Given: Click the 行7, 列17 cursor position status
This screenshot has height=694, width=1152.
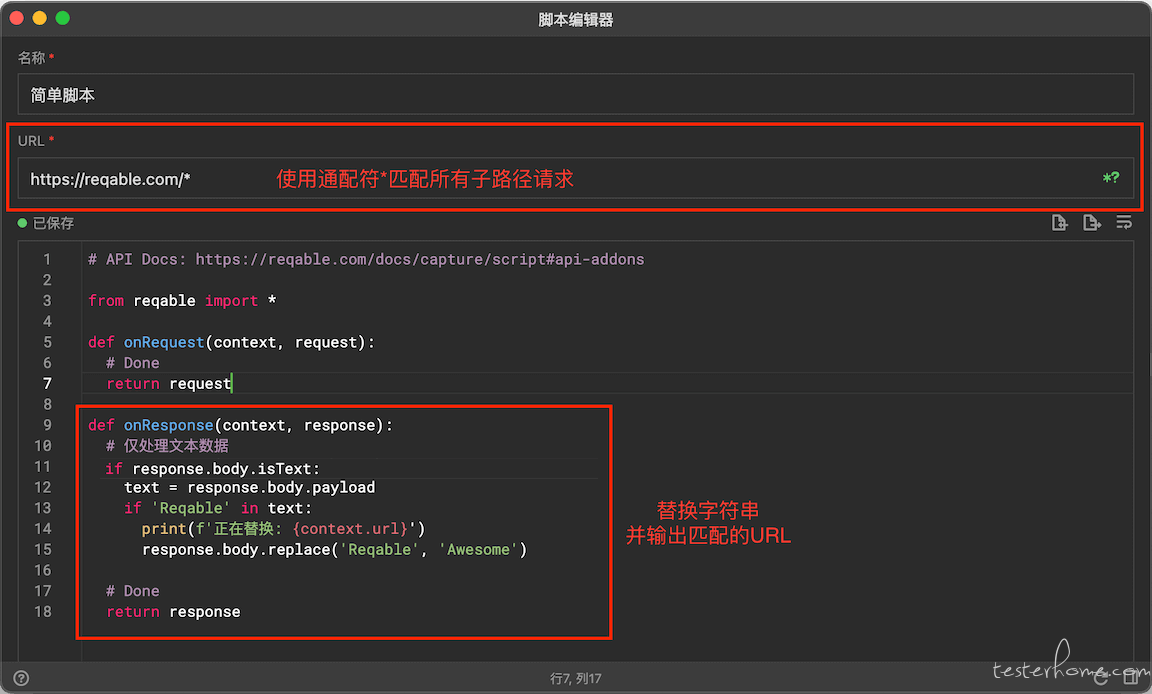Looking at the screenshot, I should coord(575,679).
